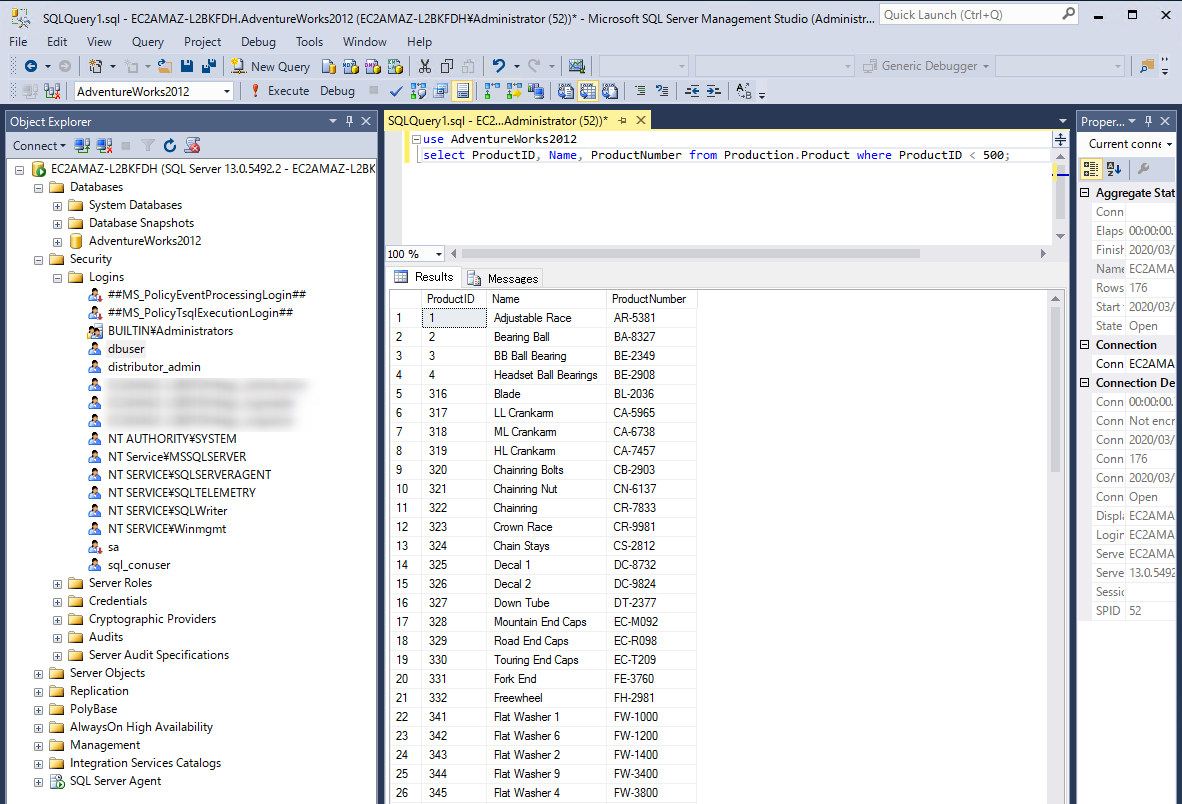Switch to the Messages tab
Screen dimensions: 1182x804
pyautogui.click(x=504, y=279)
